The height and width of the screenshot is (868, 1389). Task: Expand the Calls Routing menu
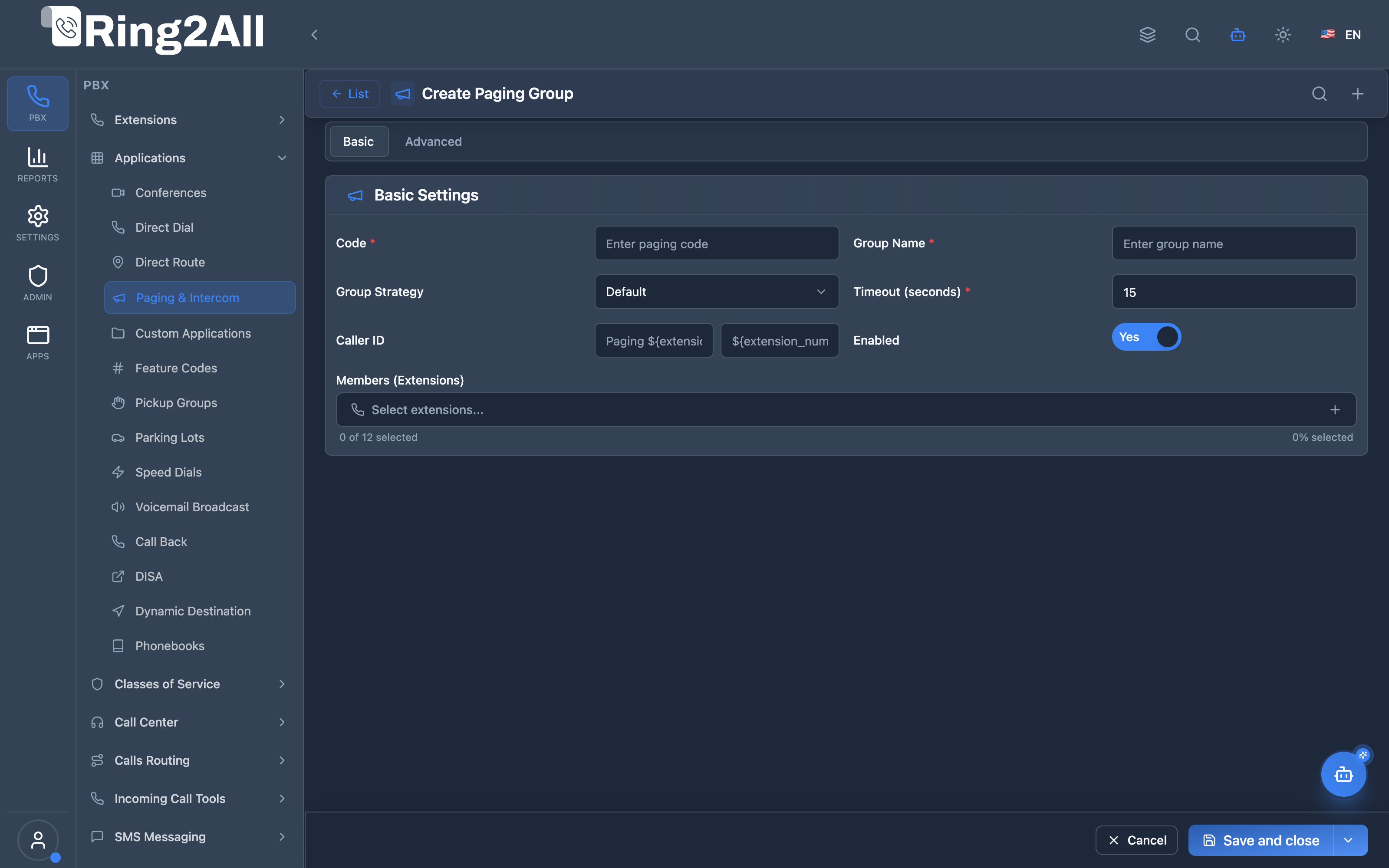click(x=188, y=760)
